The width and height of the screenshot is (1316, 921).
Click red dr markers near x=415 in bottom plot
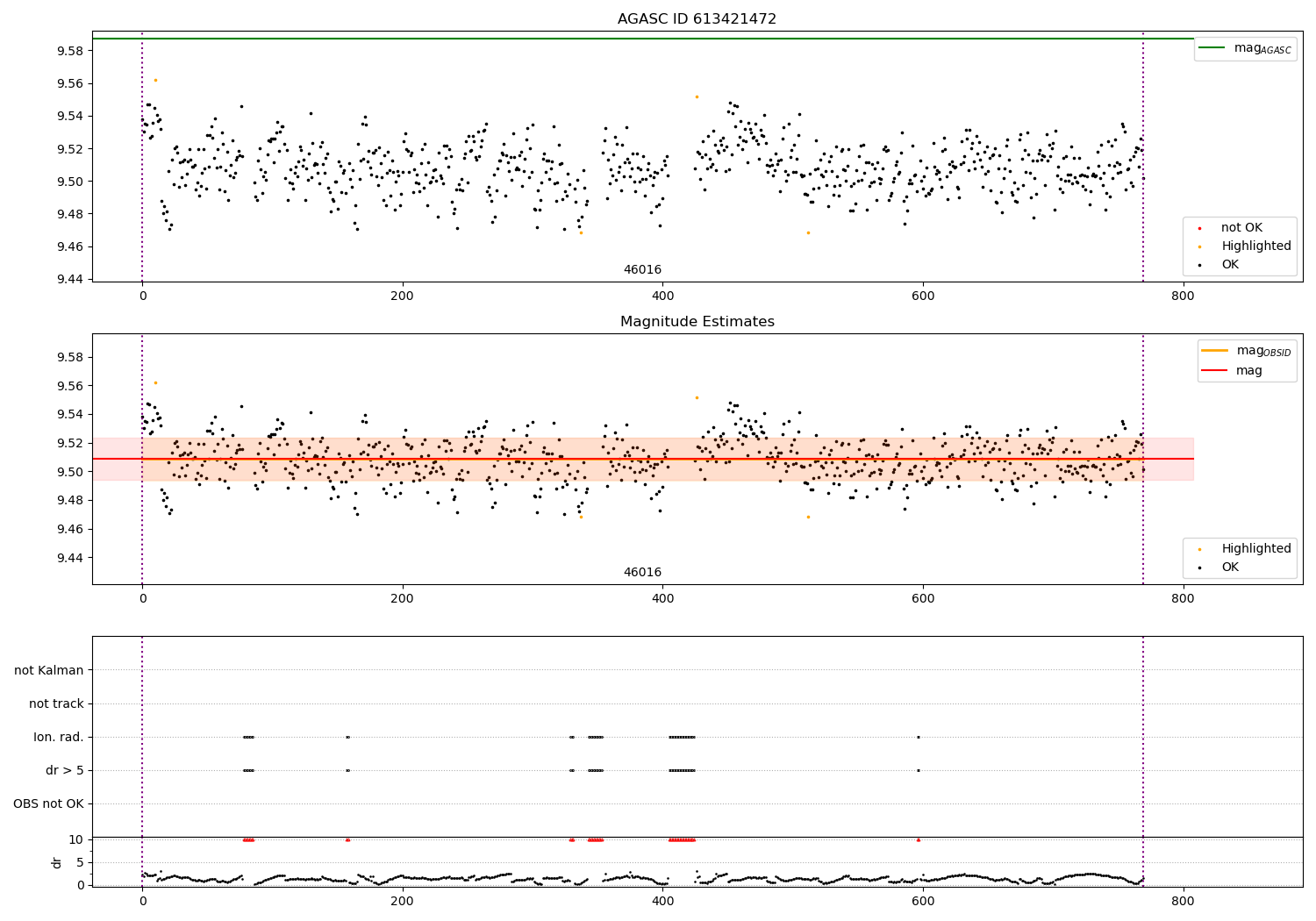point(682,840)
